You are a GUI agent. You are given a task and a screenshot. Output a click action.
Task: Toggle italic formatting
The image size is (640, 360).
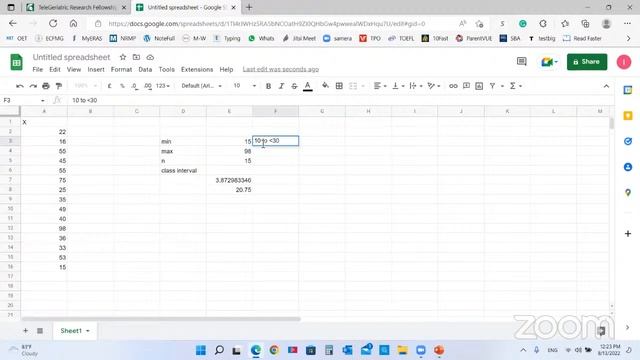[x=281, y=86]
